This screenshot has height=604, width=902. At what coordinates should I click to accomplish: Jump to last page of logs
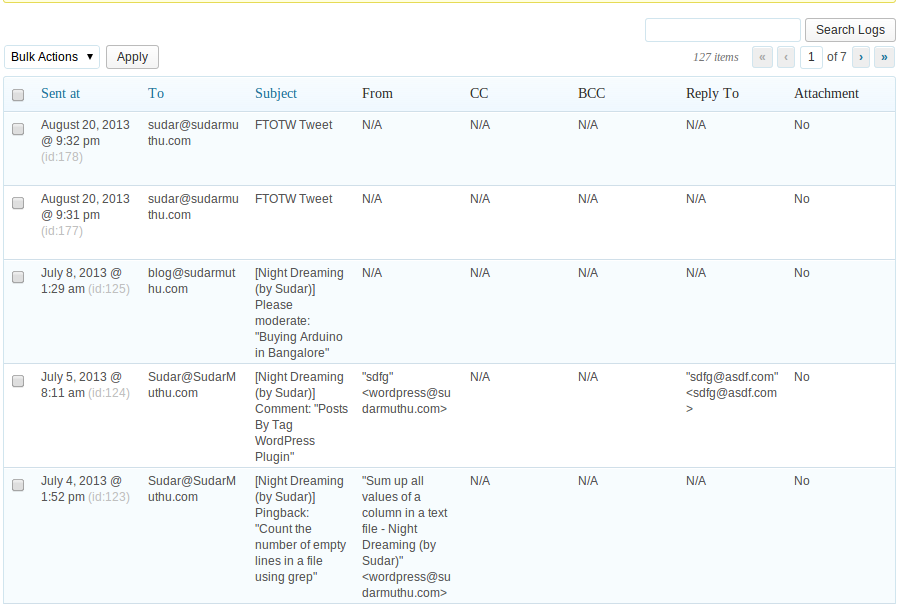click(884, 57)
